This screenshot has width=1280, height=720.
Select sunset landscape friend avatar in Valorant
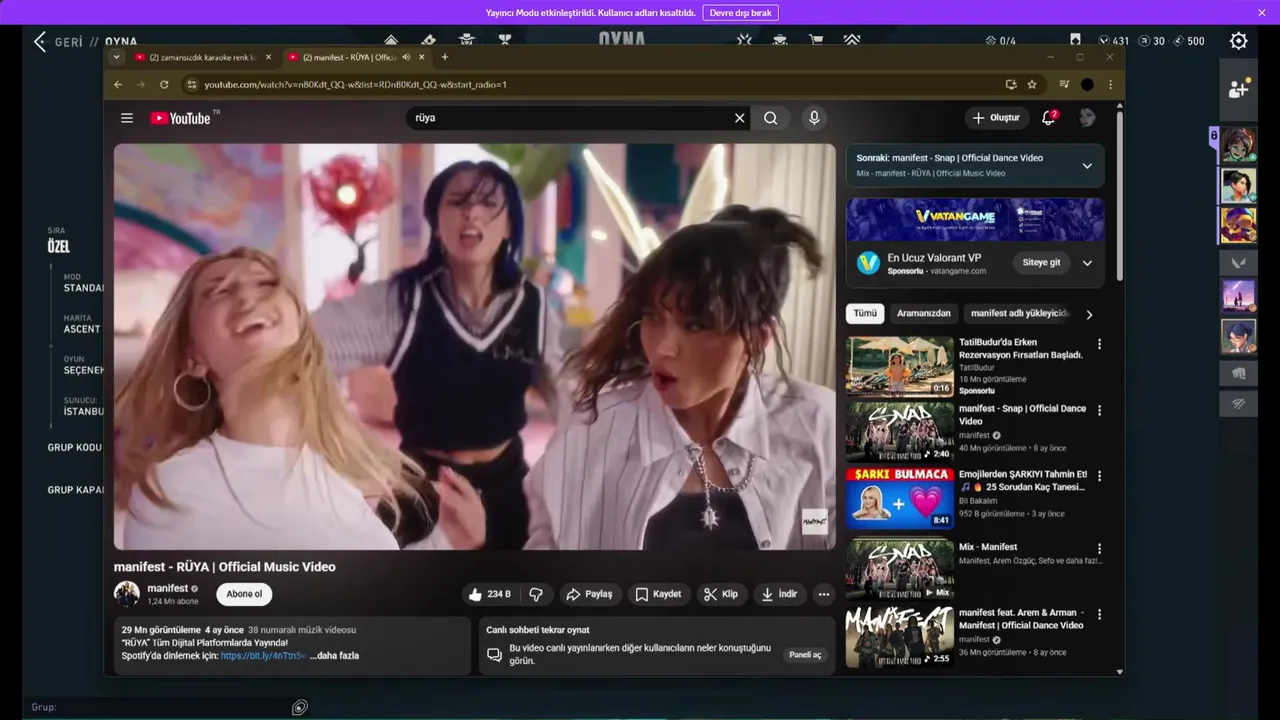tap(1238, 297)
